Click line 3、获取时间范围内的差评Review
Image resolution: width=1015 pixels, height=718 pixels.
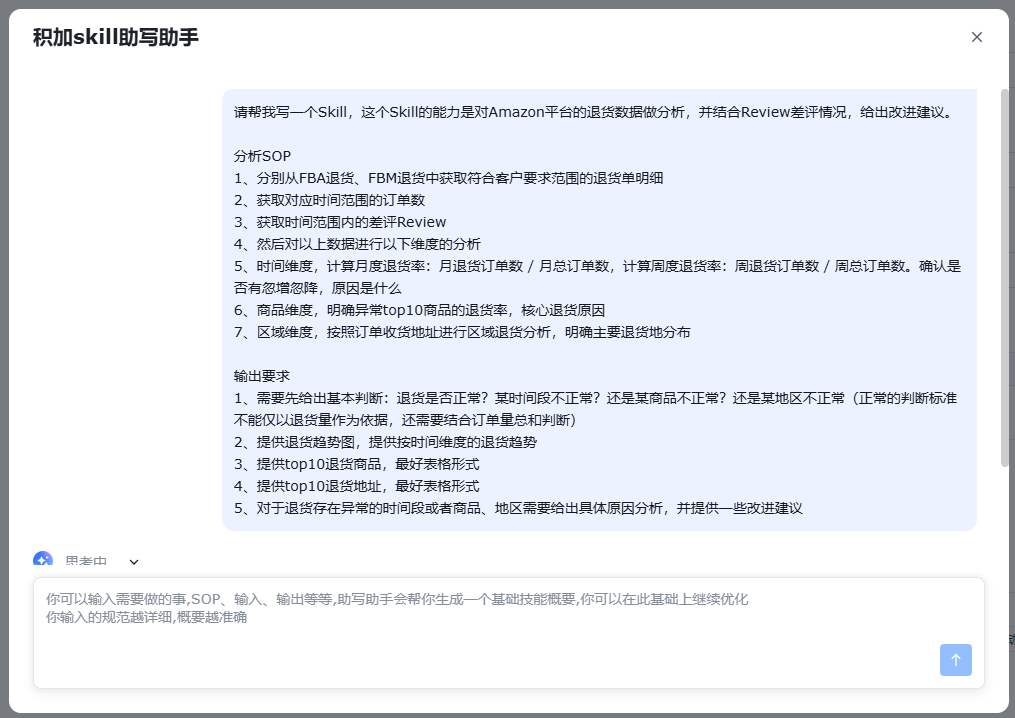(x=340, y=222)
